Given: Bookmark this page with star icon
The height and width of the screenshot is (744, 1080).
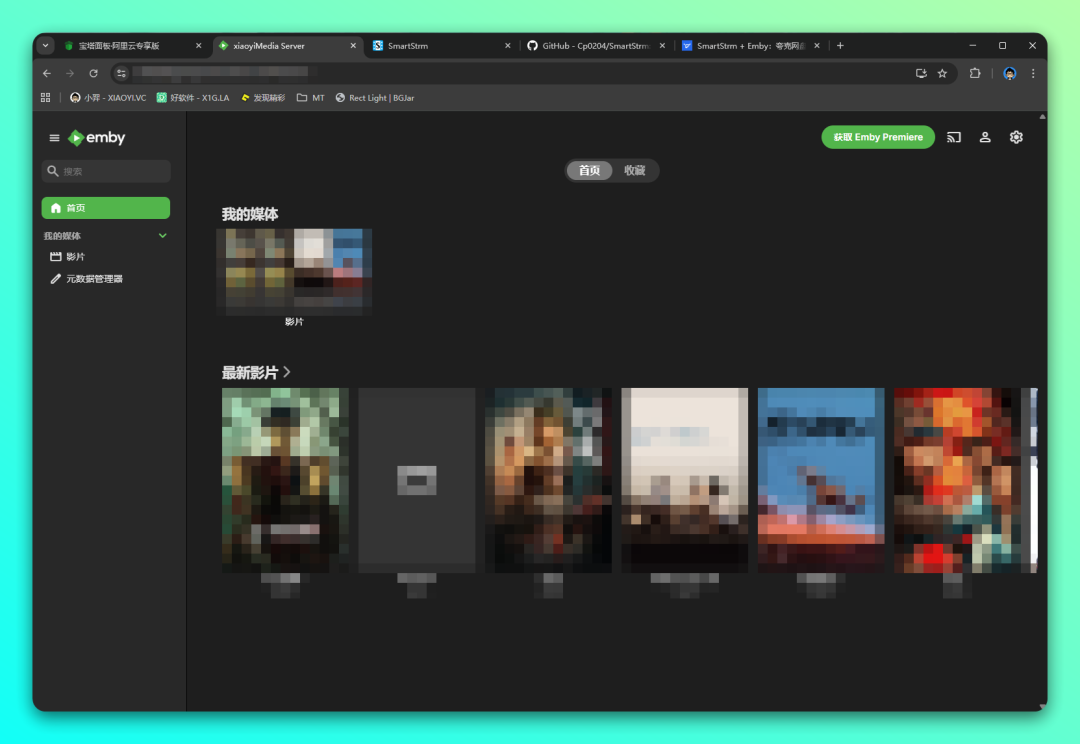Looking at the screenshot, I should pyautogui.click(x=942, y=73).
